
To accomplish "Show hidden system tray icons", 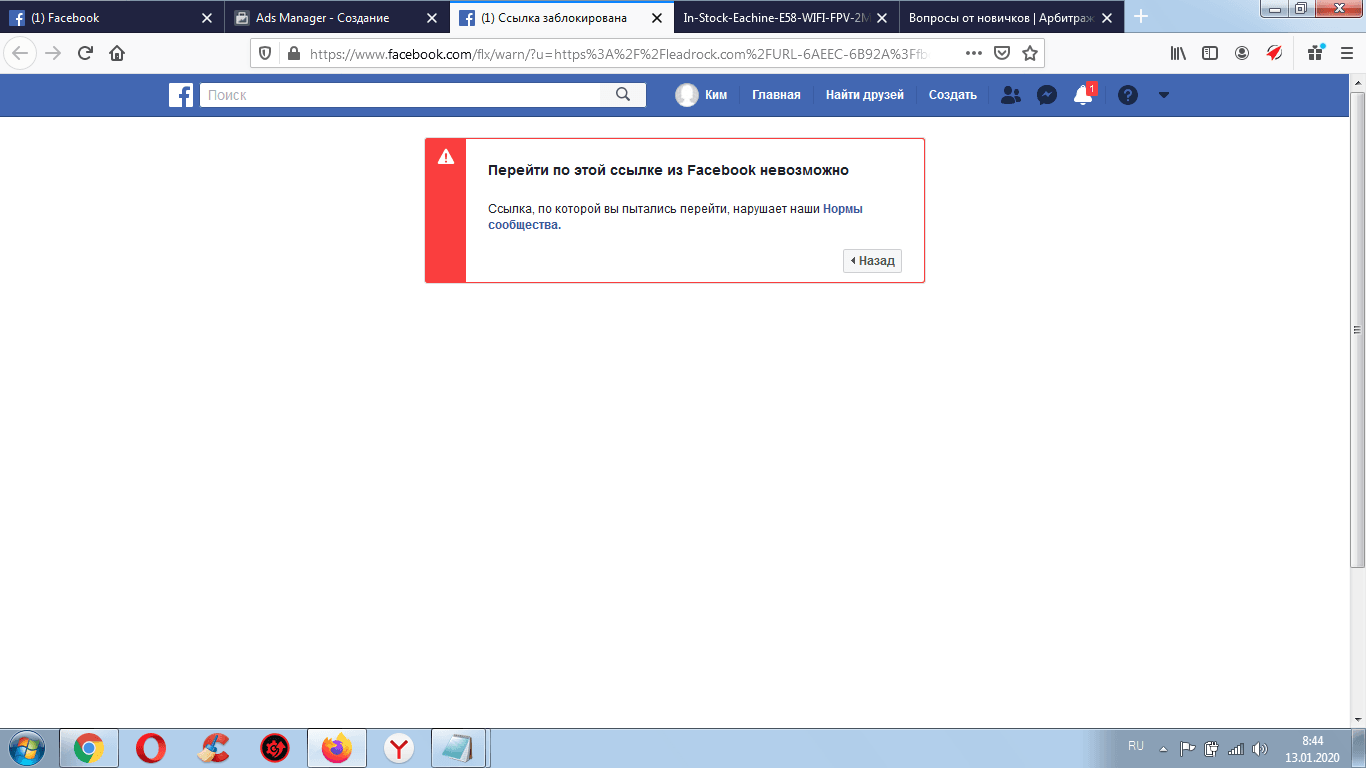I will point(1163,748).
